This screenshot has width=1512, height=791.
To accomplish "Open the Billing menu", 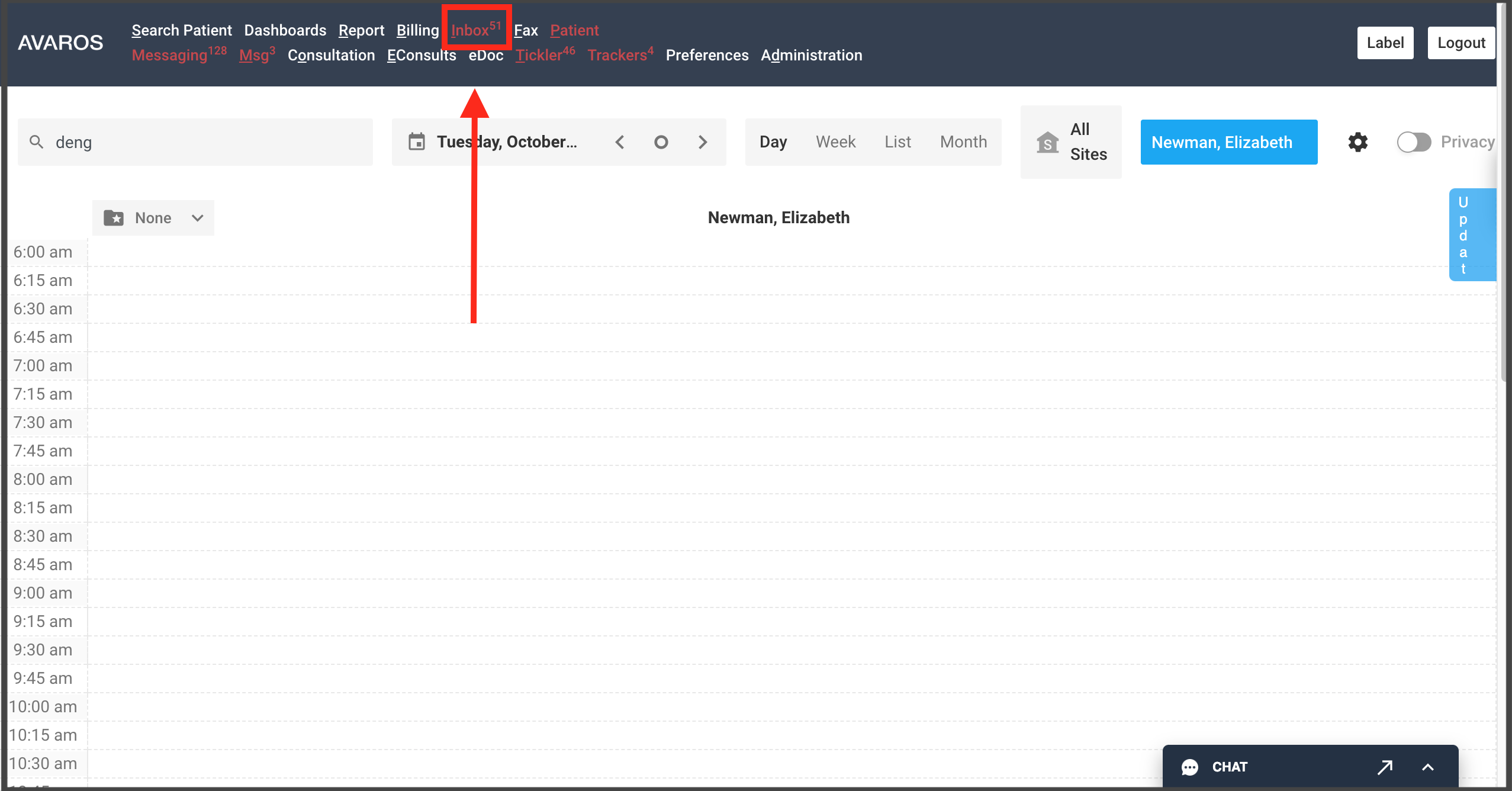I will tap(417, 30).
